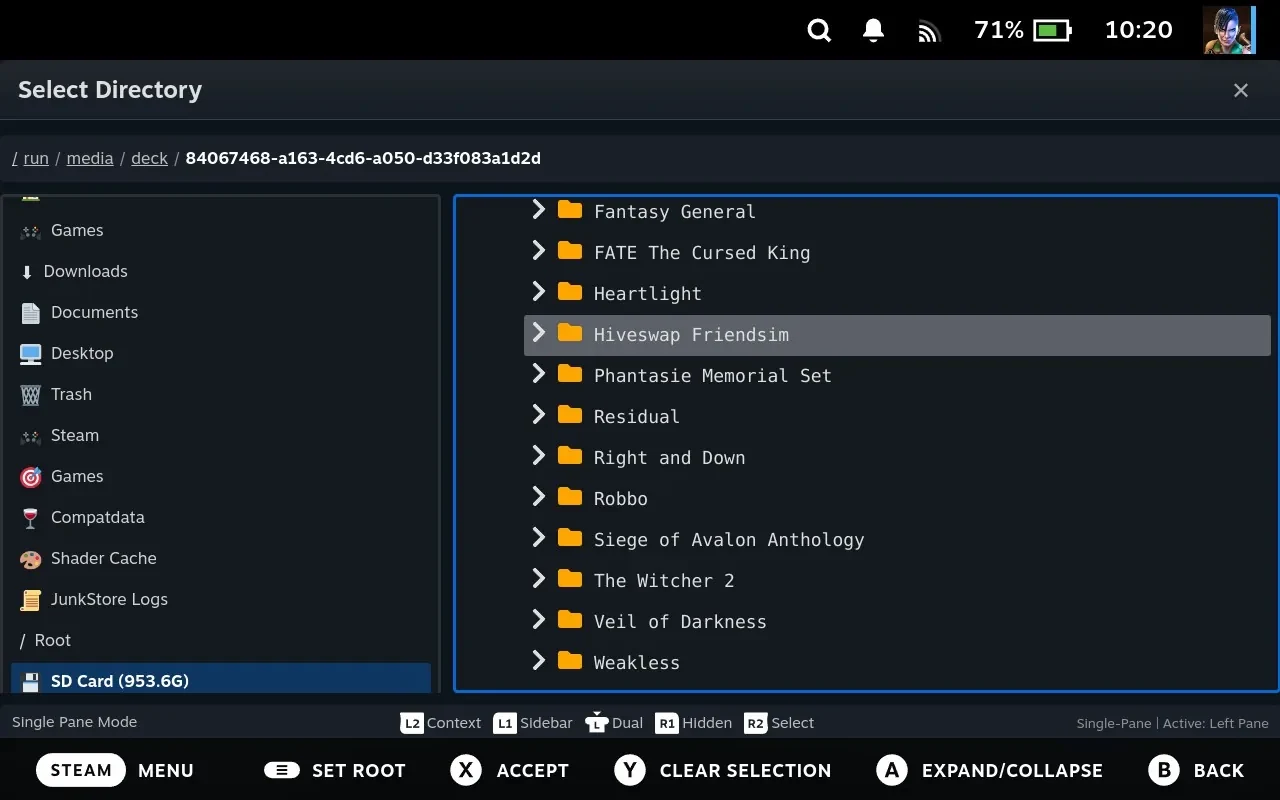The image size is (1280, 800).
Task: Expand the Siege of Avalon Anthology chevron
Action: click(539, 537)
